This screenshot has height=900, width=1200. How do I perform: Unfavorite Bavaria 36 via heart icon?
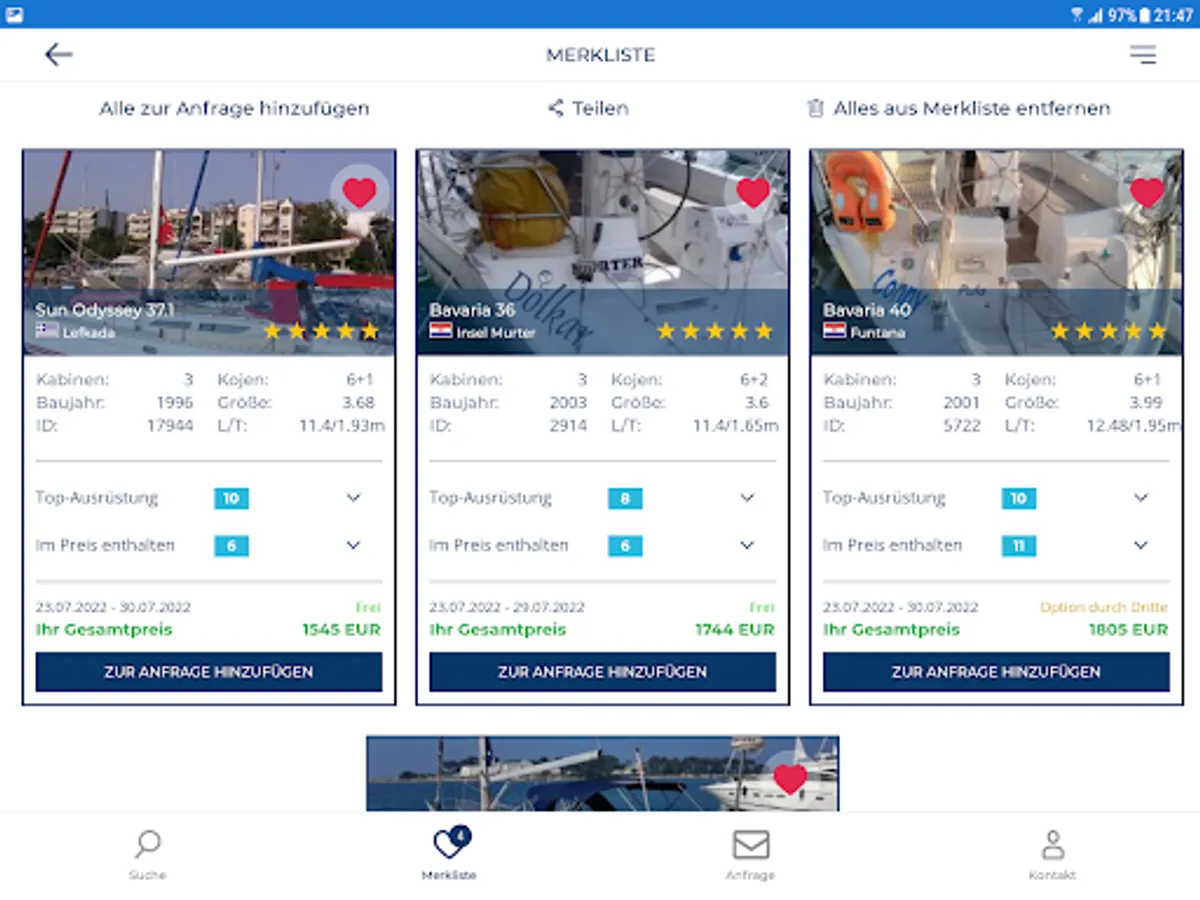point(753,192)
